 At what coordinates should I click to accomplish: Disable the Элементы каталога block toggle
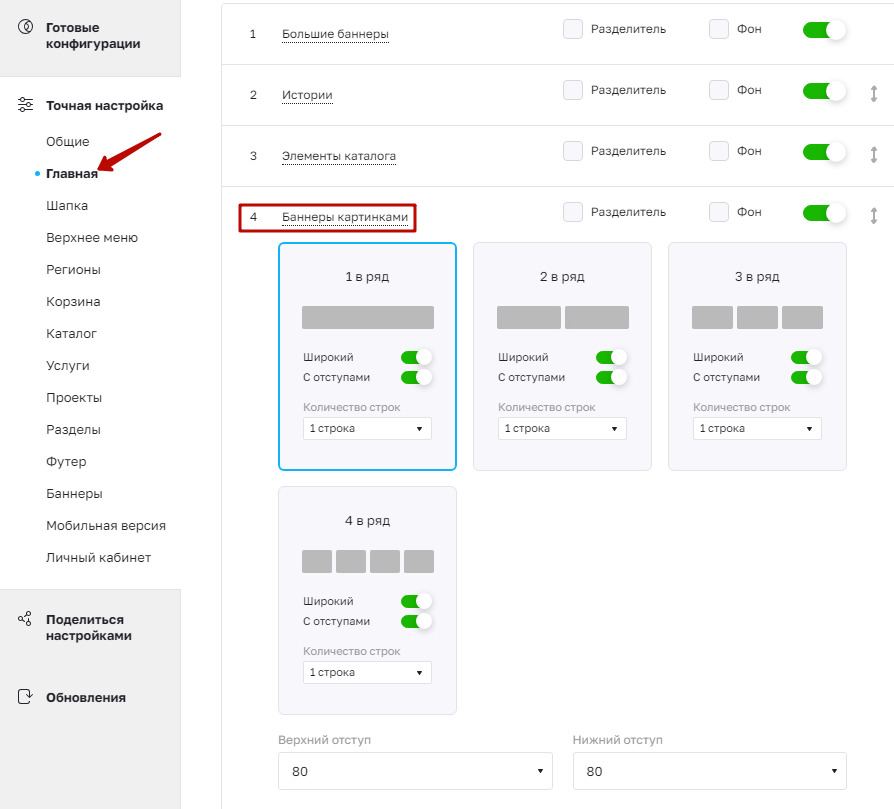click(824, 152)
